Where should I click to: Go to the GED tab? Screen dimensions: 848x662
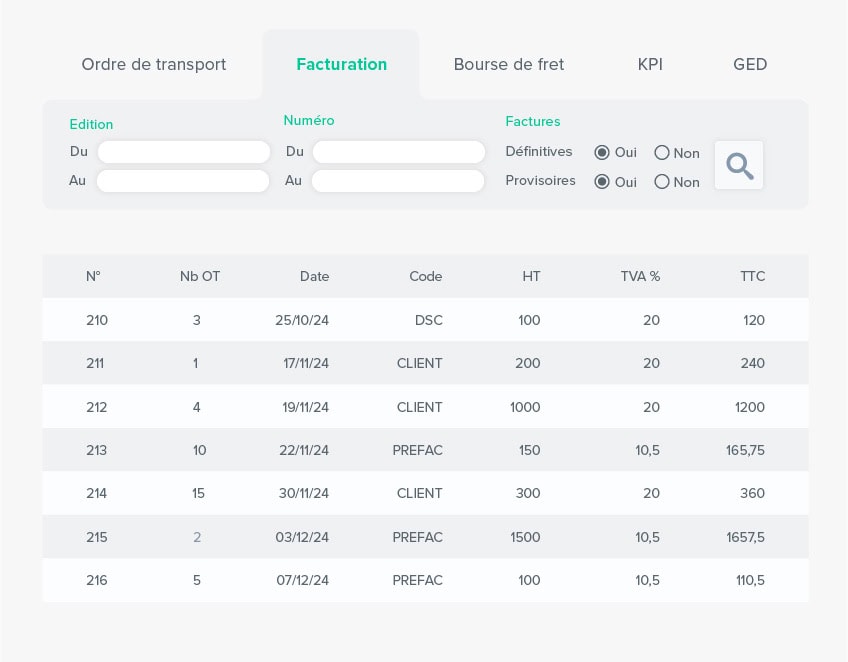pos(750,64)
